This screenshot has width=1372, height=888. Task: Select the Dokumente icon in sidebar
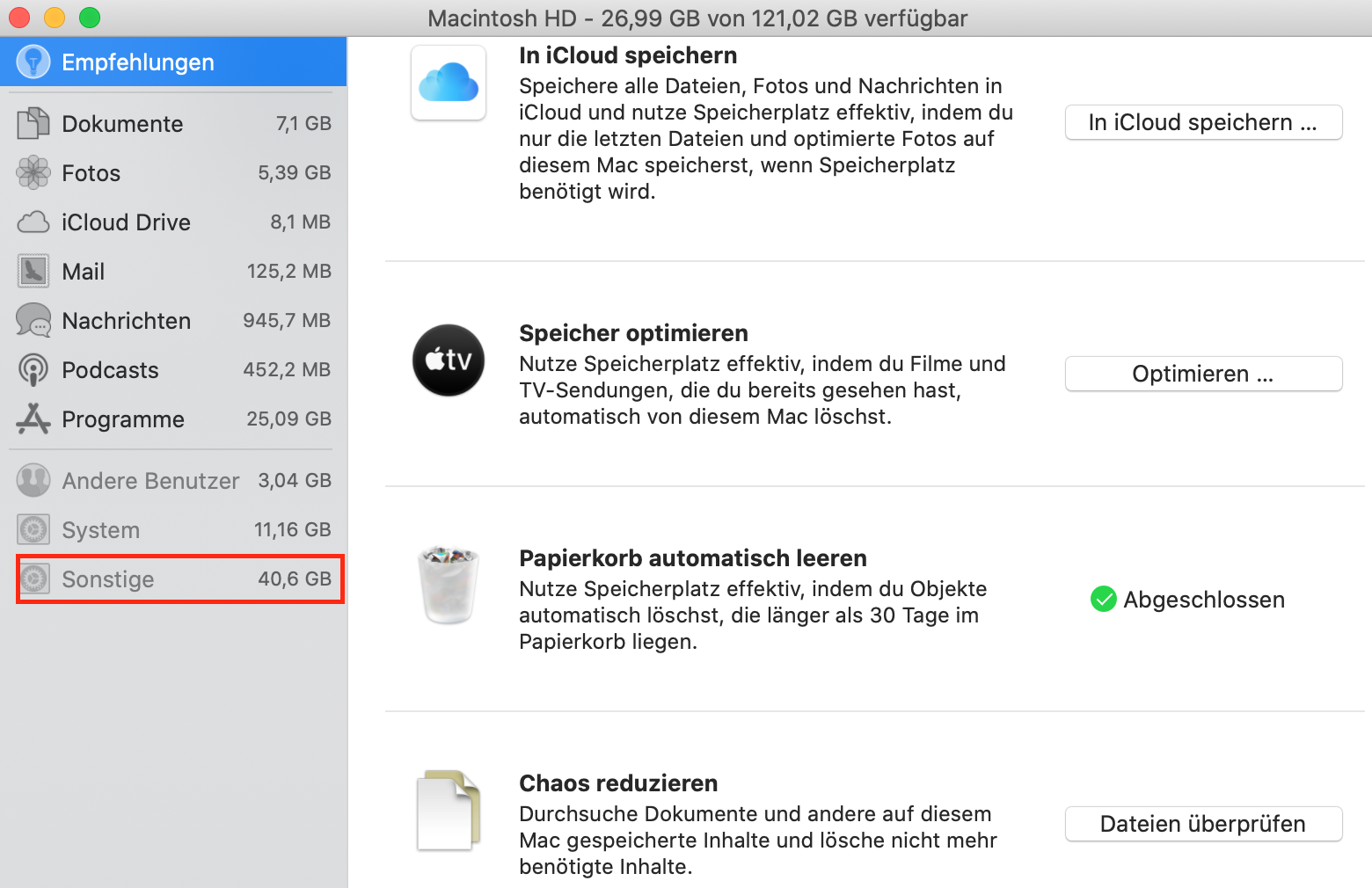33,124
